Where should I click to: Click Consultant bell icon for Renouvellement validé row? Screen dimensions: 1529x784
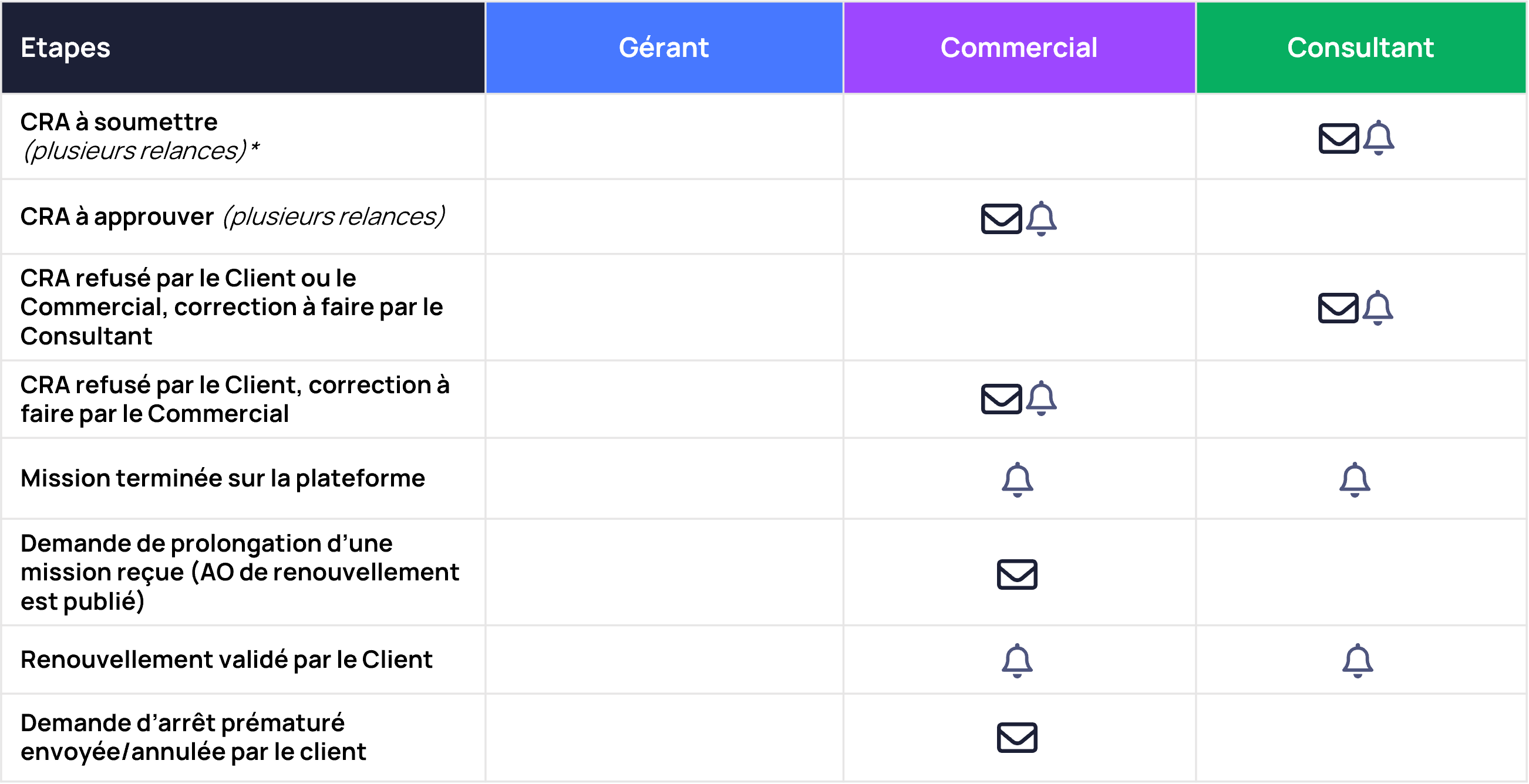tap(1358, 661)
